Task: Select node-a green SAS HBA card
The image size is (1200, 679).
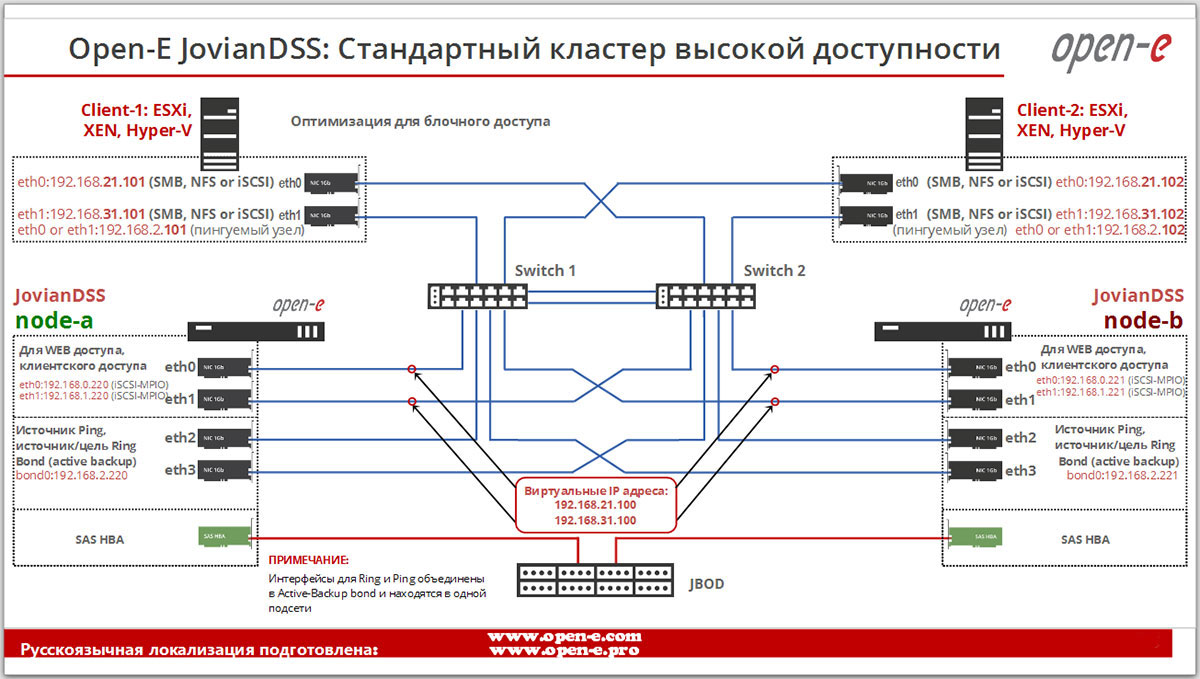Action: tap(224, 537)
